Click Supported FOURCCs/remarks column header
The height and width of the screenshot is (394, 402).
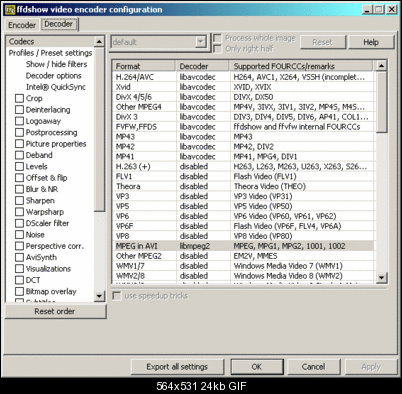point(301,66)
